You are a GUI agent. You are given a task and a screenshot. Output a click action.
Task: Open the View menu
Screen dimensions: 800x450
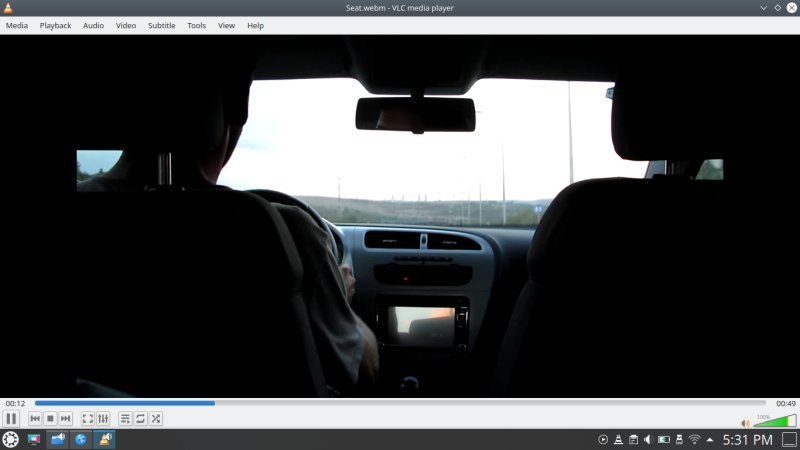click(227, 26)
